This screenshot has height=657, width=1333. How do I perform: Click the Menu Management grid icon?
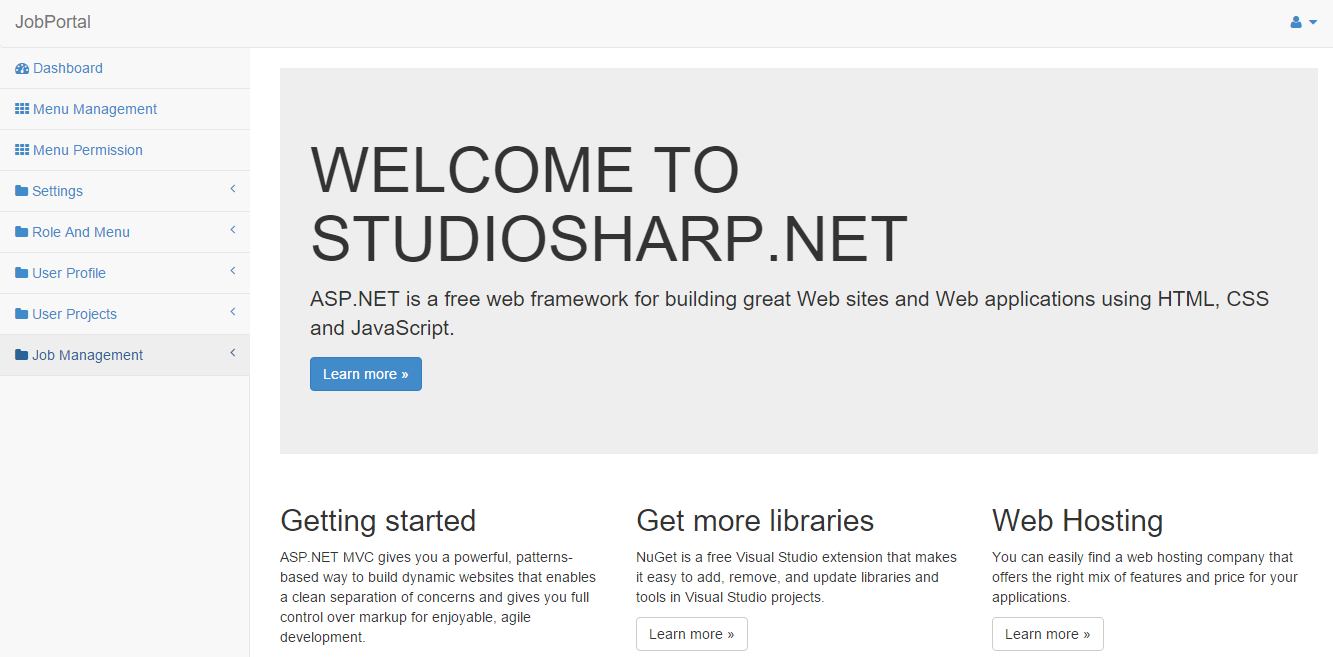(x=22, y=109)
